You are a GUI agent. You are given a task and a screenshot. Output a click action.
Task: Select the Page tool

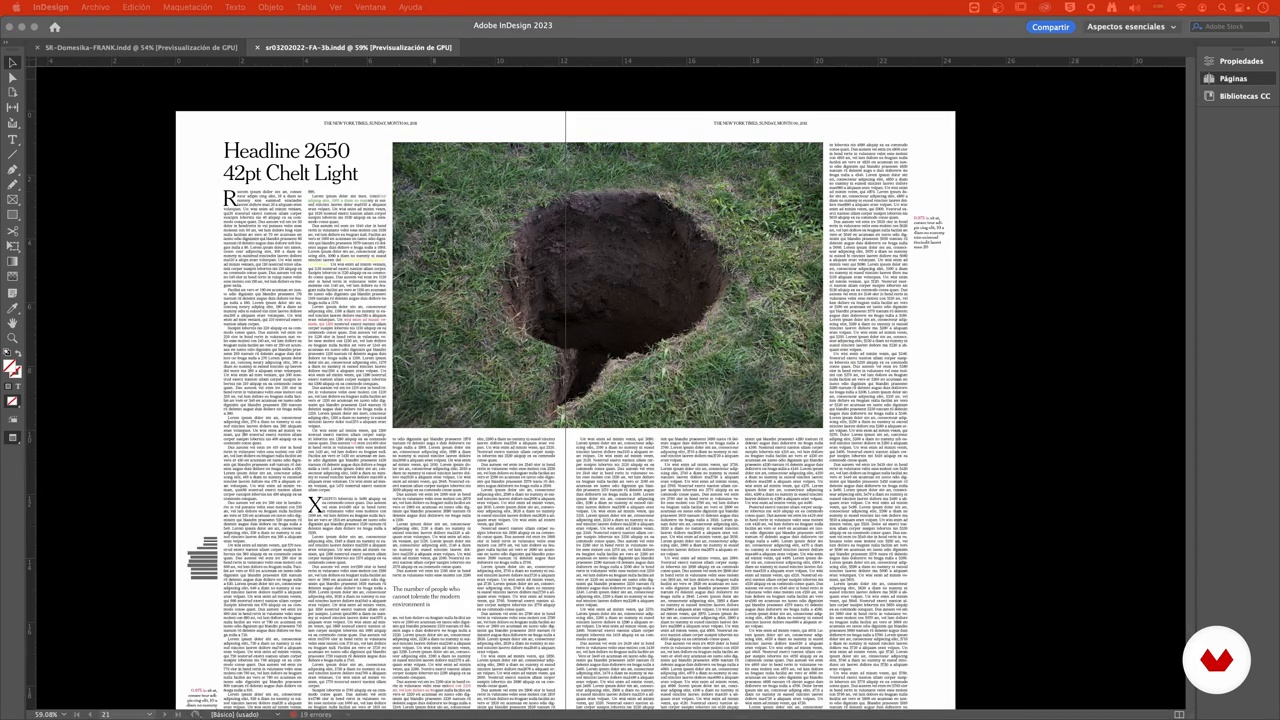[x=13, y=92]
